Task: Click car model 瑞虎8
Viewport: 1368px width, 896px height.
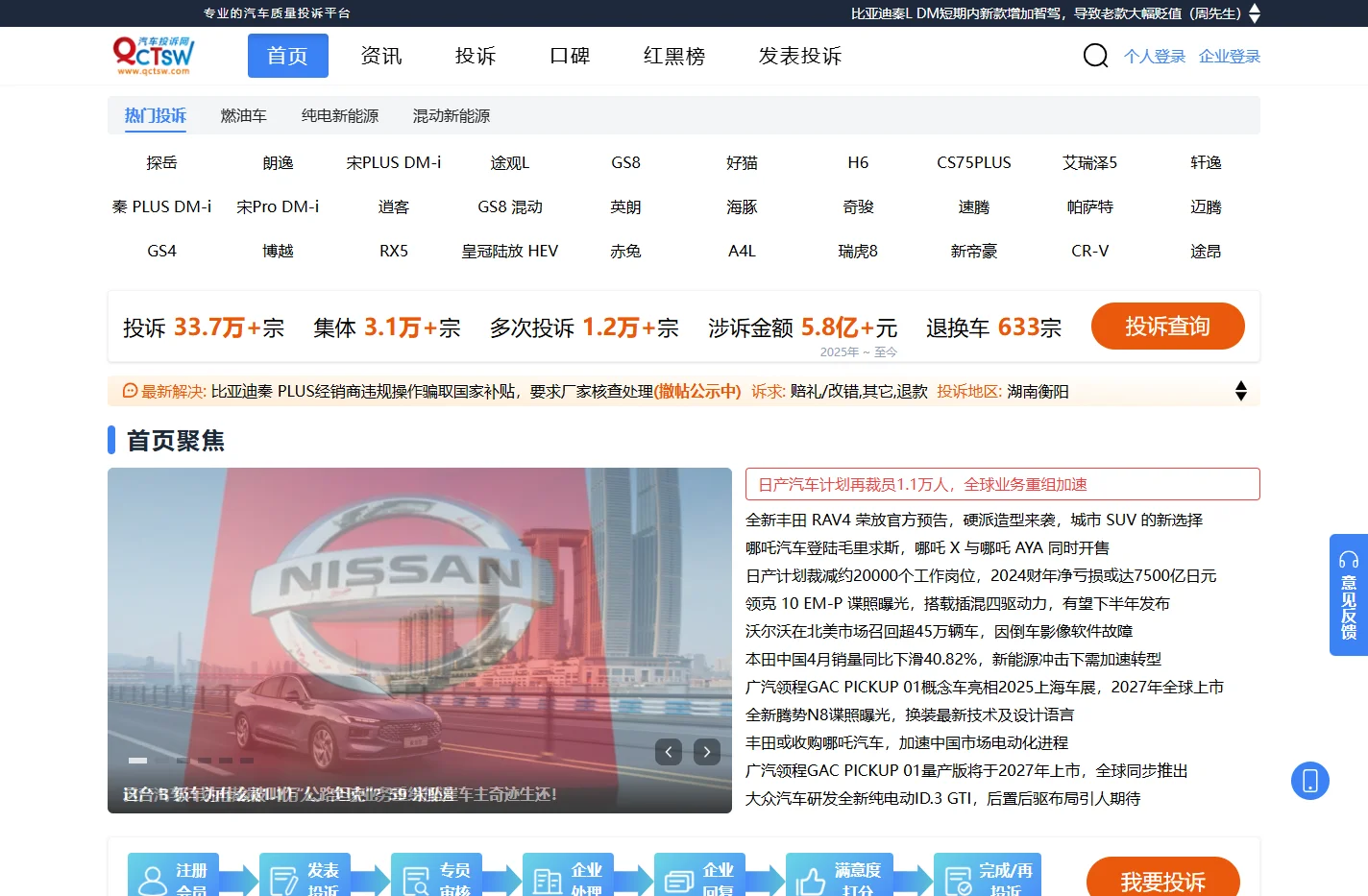Action: click(x=858, y=251)
